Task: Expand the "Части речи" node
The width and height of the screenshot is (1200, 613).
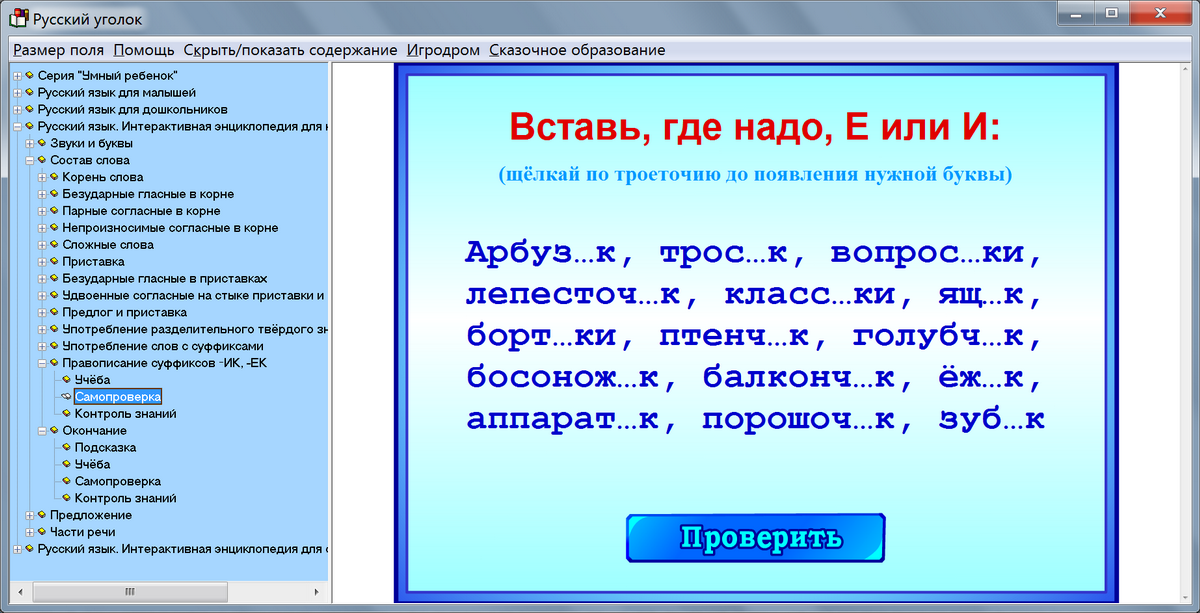Action: tap(30, 531)
